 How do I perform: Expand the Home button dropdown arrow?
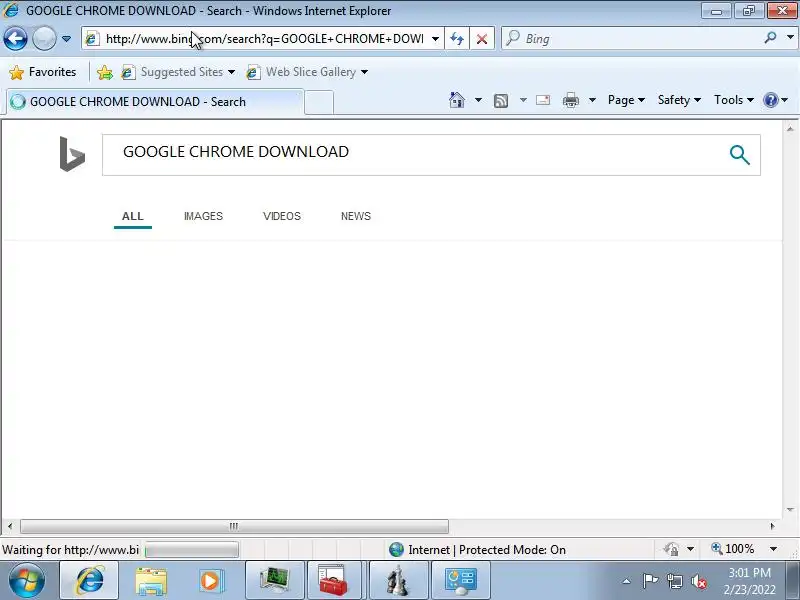click(x=478, y=100)
